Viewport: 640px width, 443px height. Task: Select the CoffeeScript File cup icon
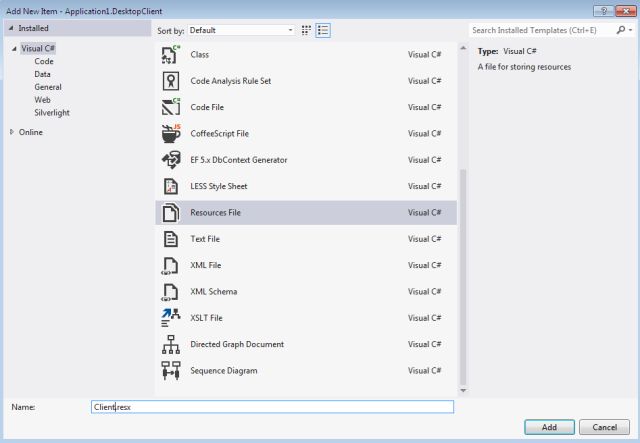171,134
